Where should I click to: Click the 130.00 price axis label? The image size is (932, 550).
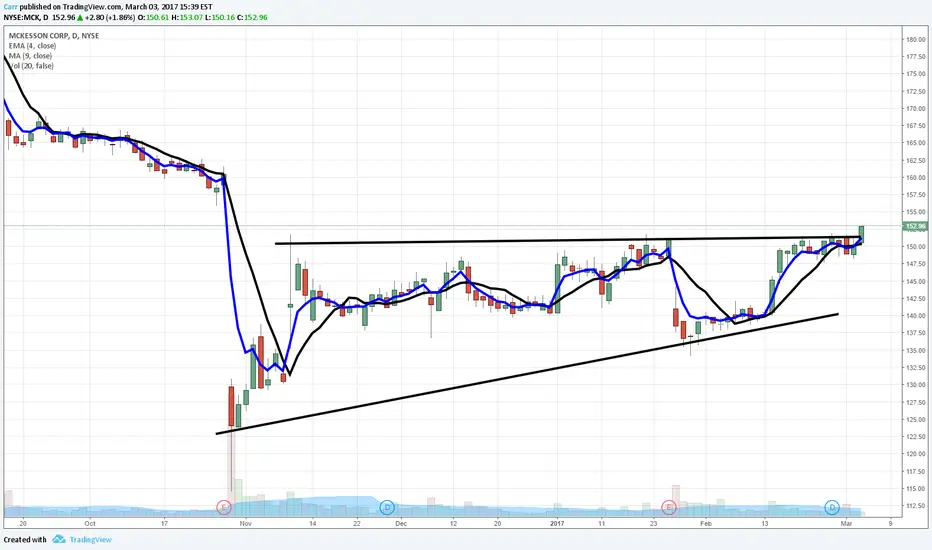click(x=915, y=385)
